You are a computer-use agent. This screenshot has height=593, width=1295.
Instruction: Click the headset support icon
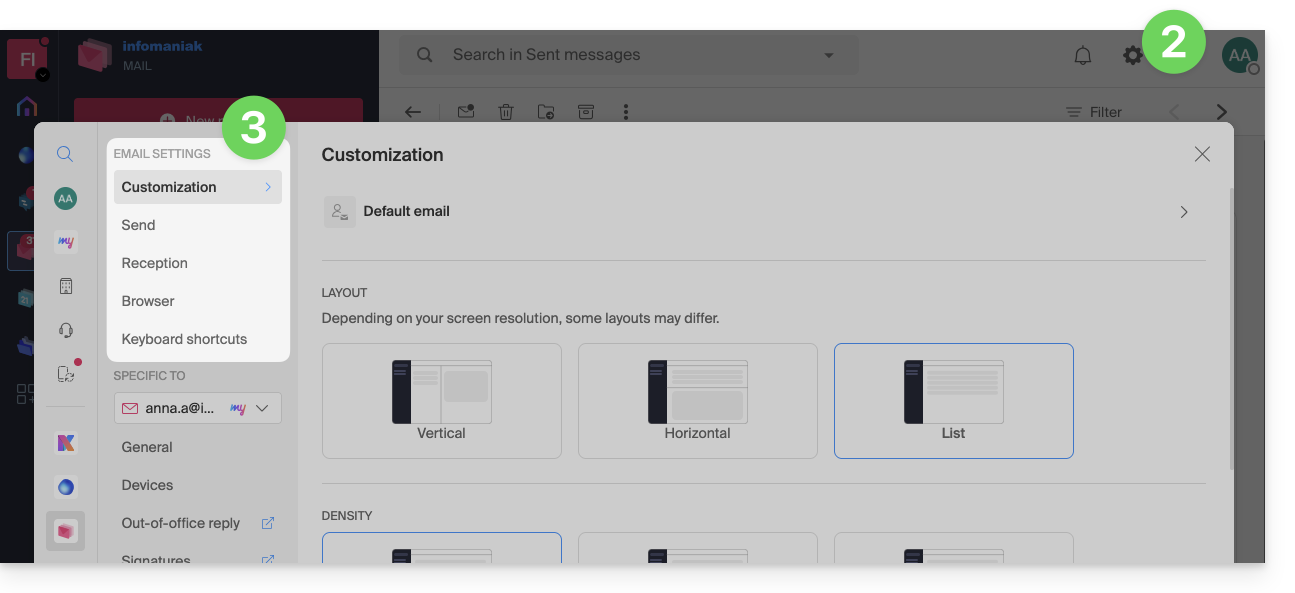tap(65, 330)
